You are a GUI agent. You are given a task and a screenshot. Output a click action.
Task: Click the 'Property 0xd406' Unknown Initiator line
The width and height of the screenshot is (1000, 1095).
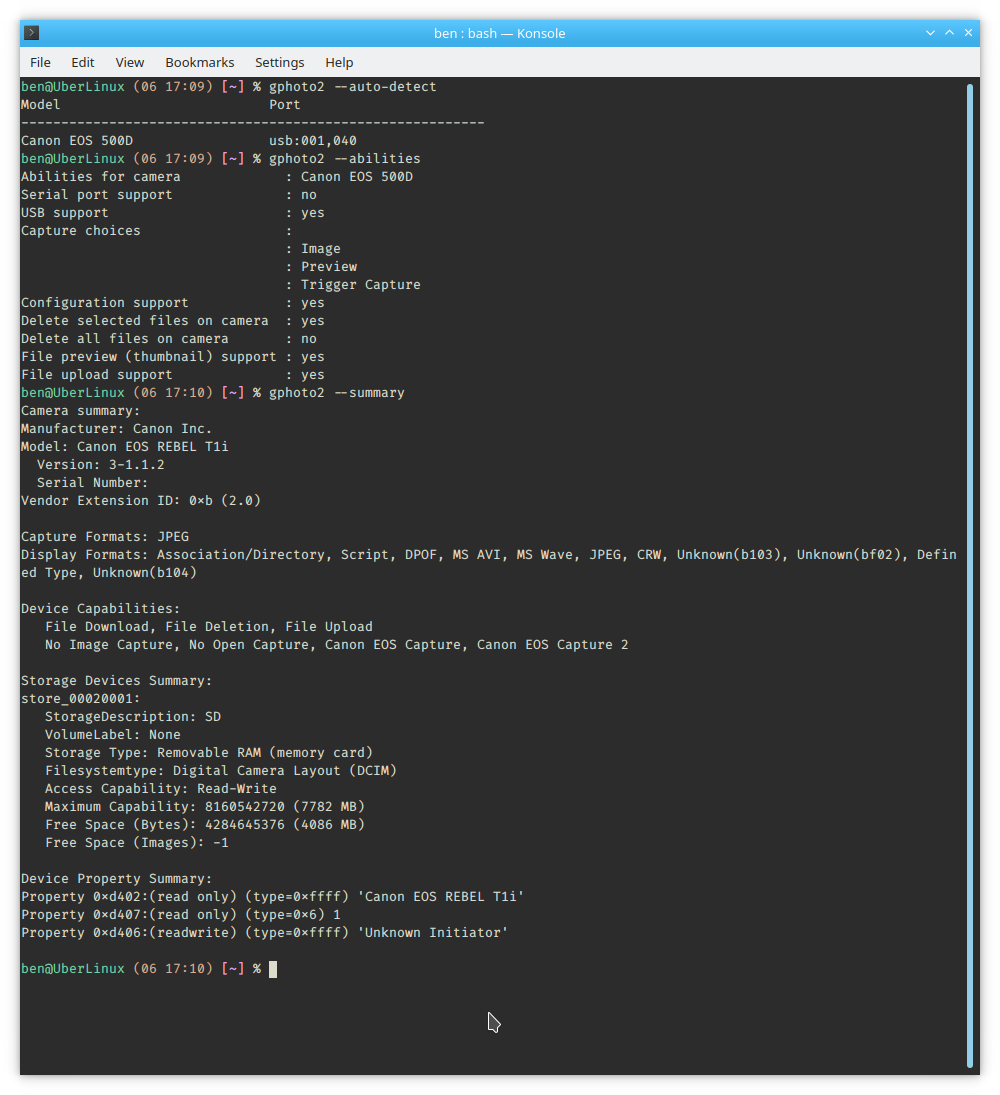pos(265,933)
